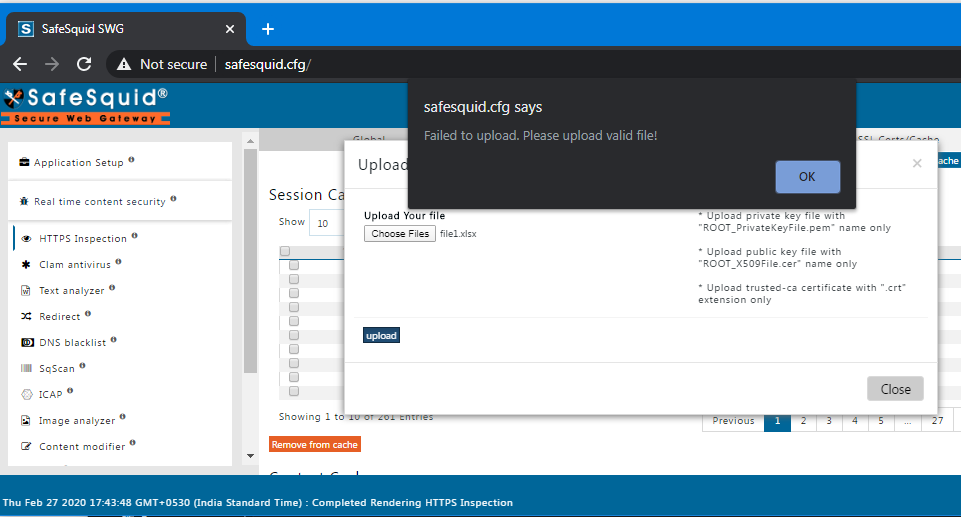Click the sidebar vertical scrollbar thumb
Image resolution: width=961 pixels, height=517 pixels.
click(x=250, y=260)
